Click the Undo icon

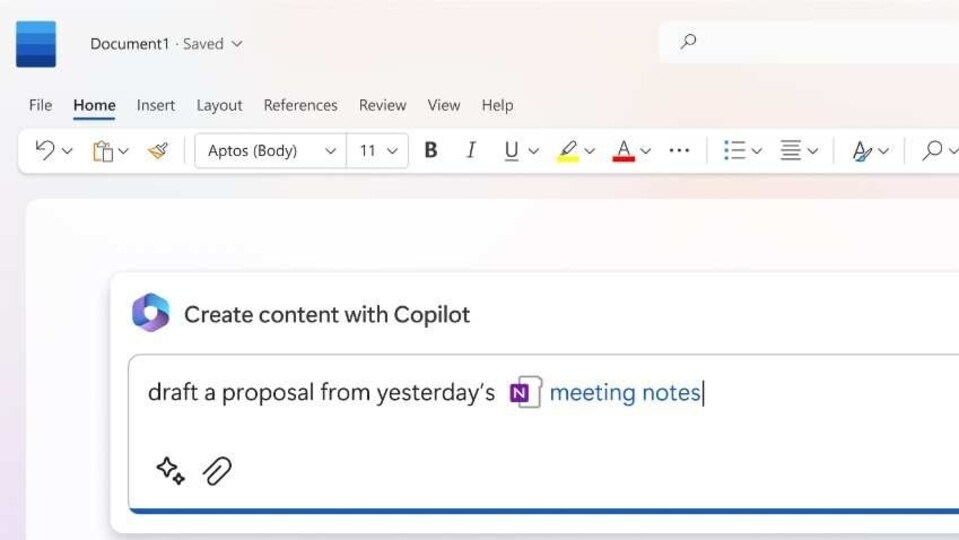pos(45,150)
